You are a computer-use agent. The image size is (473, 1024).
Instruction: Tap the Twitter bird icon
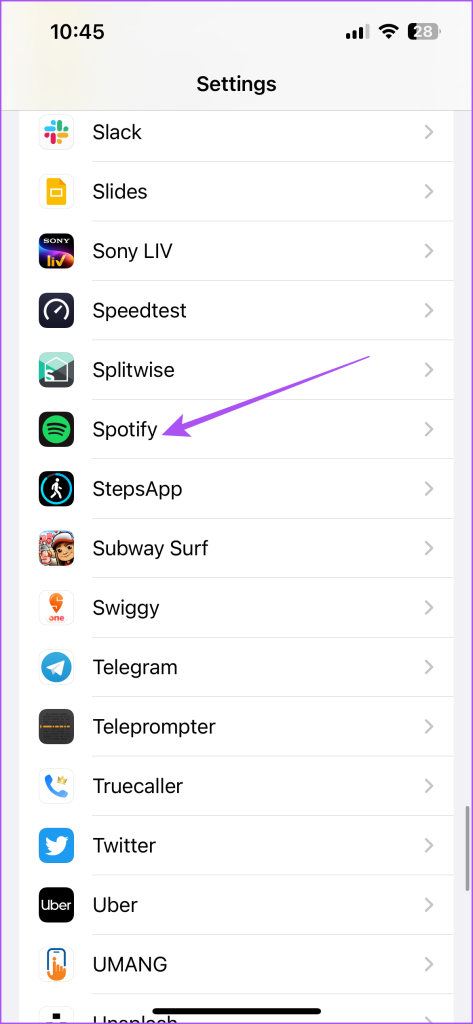(56, 845)
